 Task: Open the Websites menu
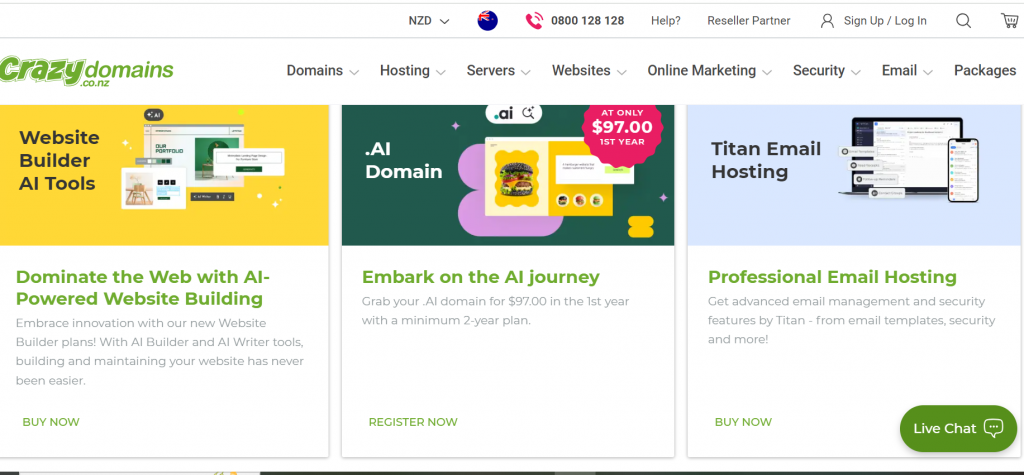581,71
